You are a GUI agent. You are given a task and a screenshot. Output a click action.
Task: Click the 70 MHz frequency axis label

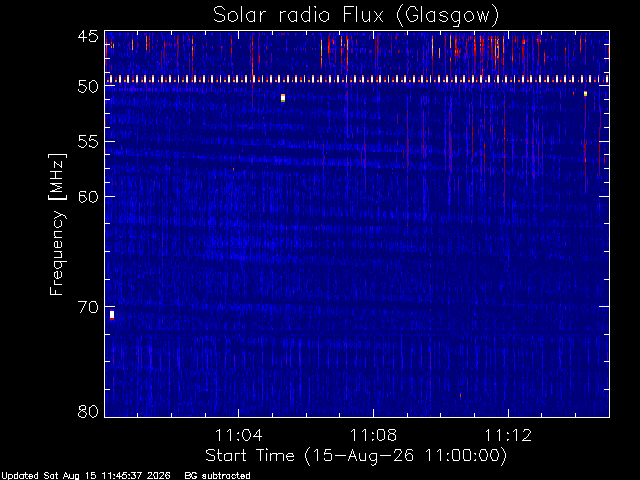tap(88, 307)
